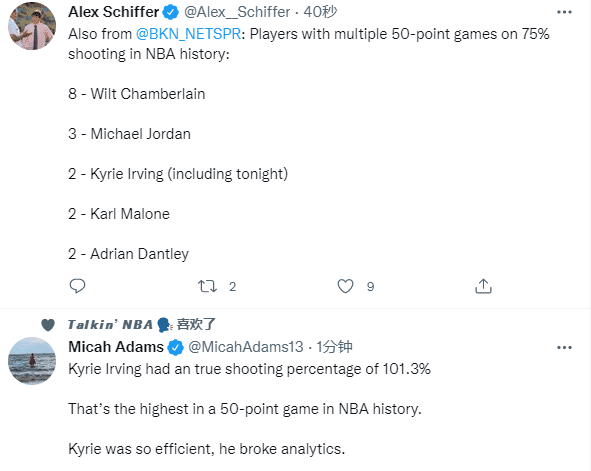
Task: Open more options on Alex Schiffer's tweet
Action: tap(564, 12)
